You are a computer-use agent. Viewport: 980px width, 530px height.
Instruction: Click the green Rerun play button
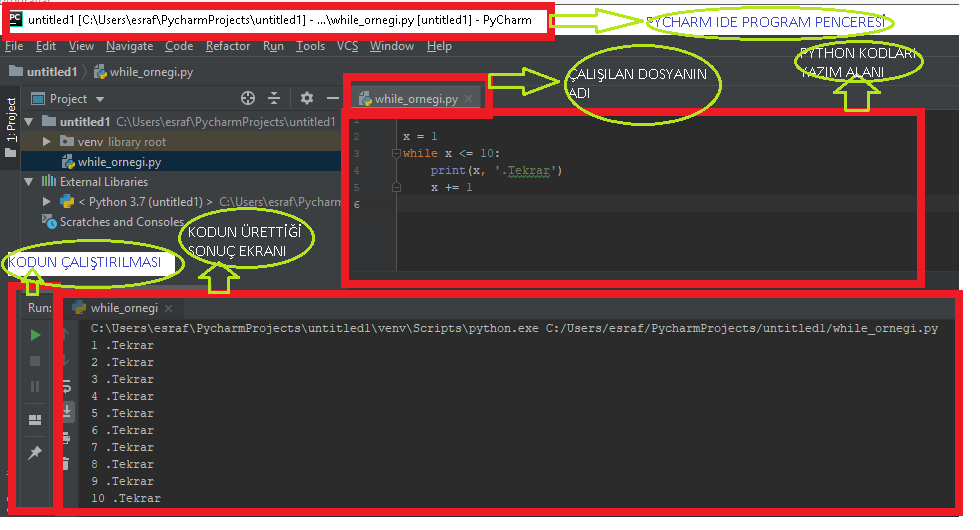pyautogui.click(x=35, y=335)
